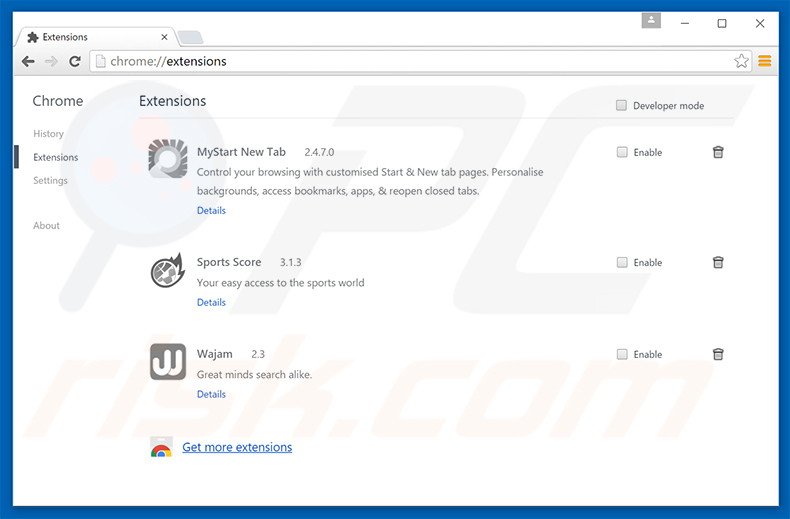This screenshot has width=790, height=519.
Task: Click 'Great minds search alike.' description
Action: [x=254, y=374]
